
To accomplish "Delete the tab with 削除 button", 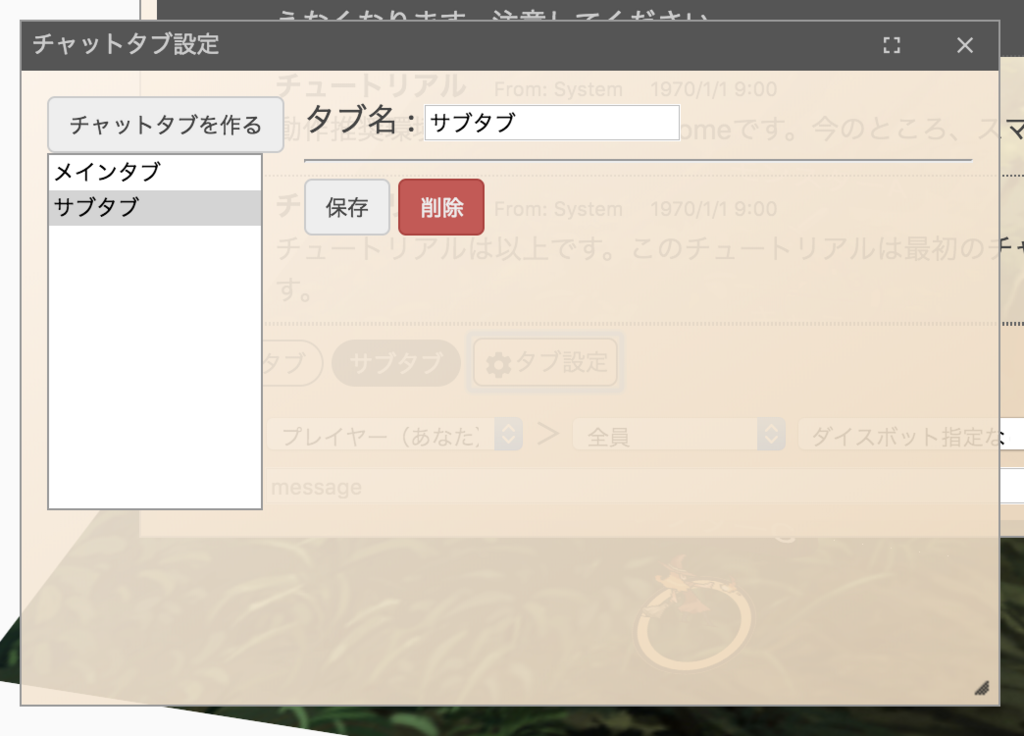I will click(441, 208).
